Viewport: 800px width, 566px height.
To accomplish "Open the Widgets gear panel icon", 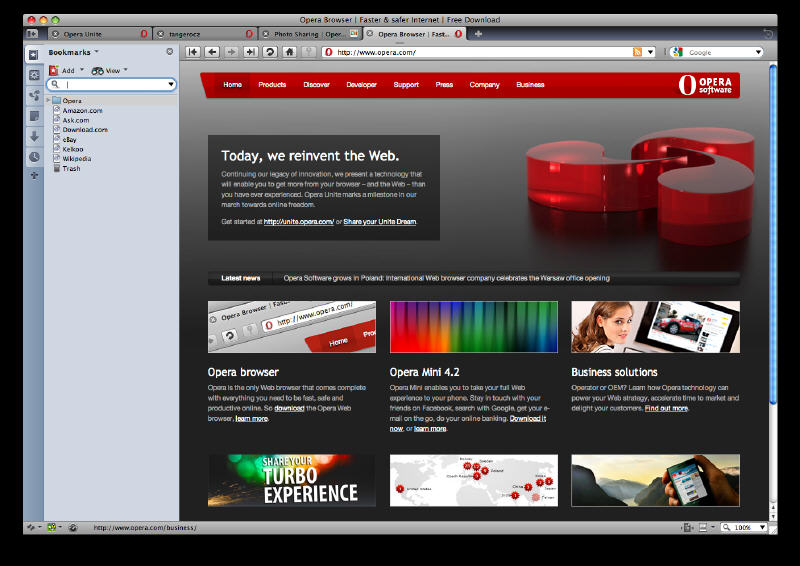I will (x=34, y=75).
